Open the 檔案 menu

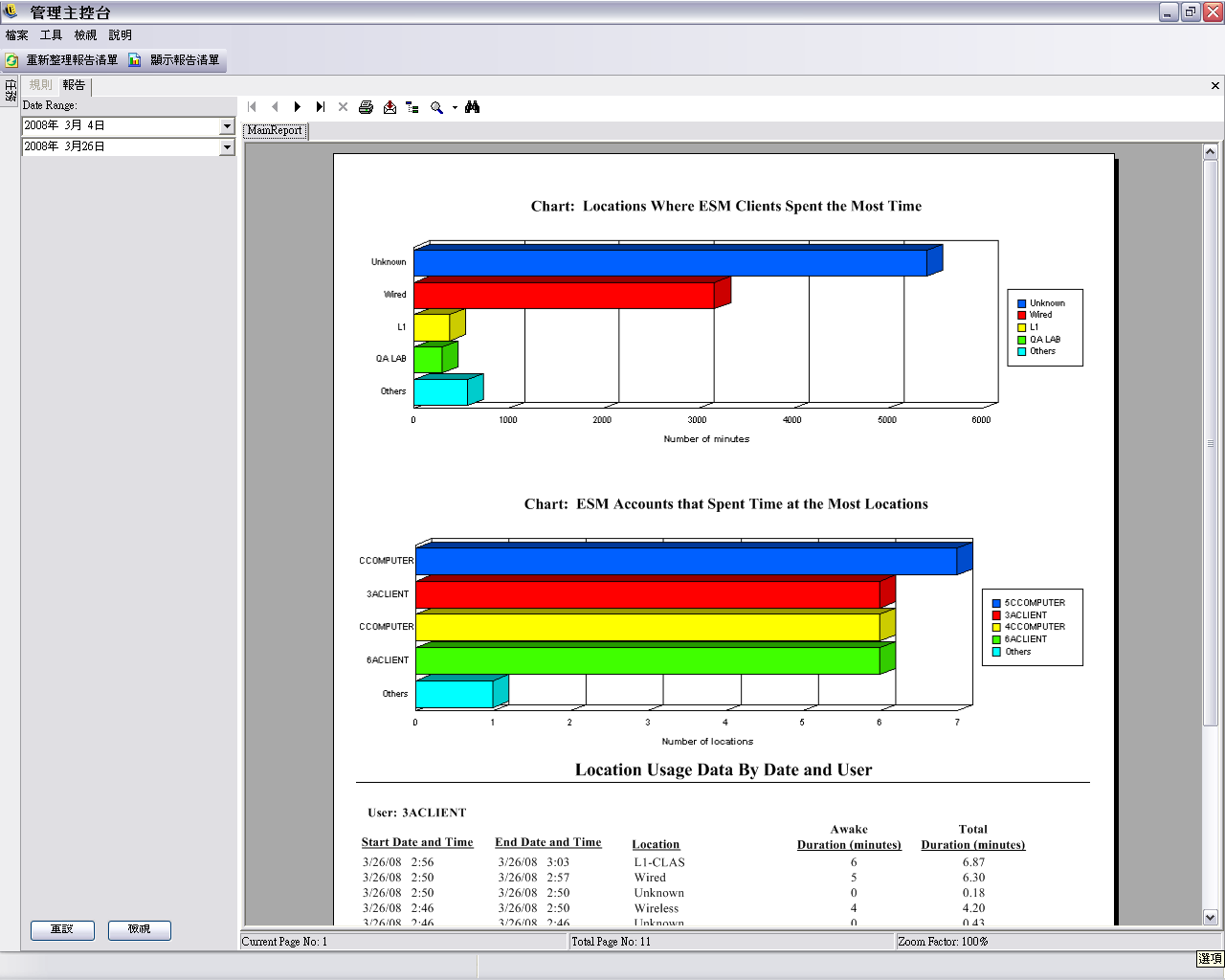point(17,35)
